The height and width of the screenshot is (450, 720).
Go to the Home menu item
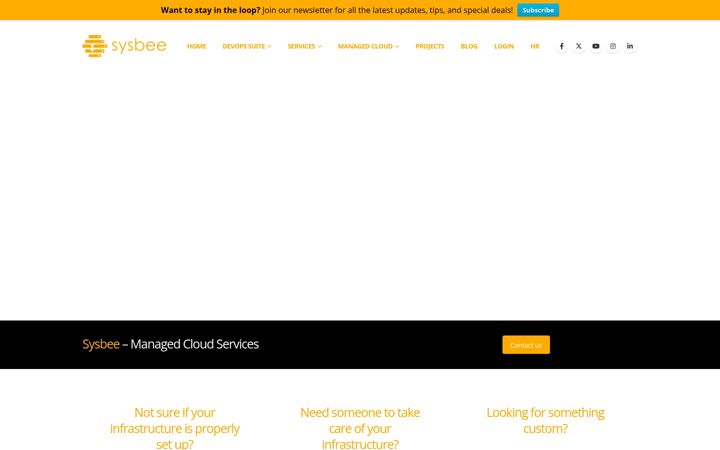(197, 46)
